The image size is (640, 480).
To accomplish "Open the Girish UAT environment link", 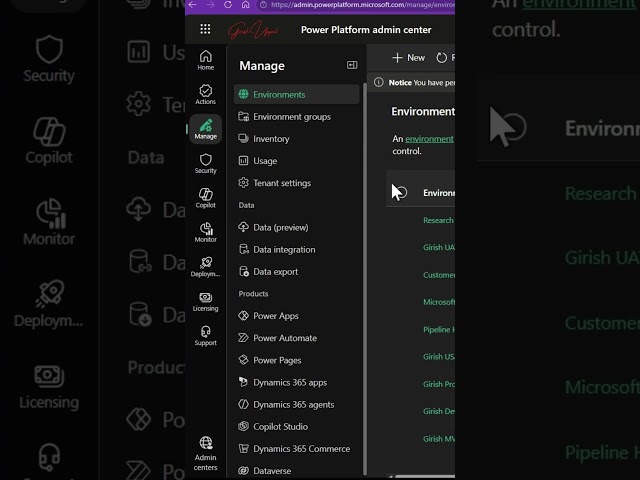I will coord(439,247).
